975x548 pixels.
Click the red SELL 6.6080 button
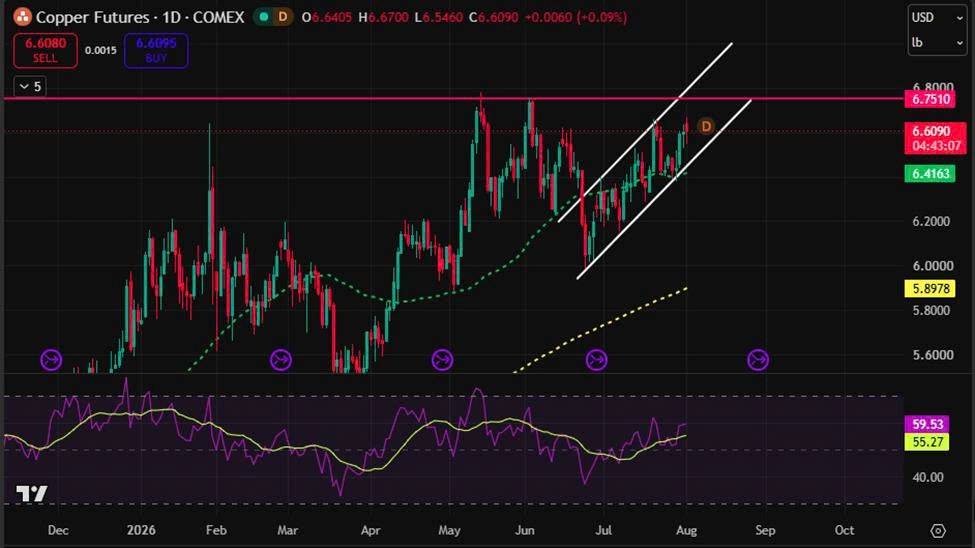tap(45, 50)
